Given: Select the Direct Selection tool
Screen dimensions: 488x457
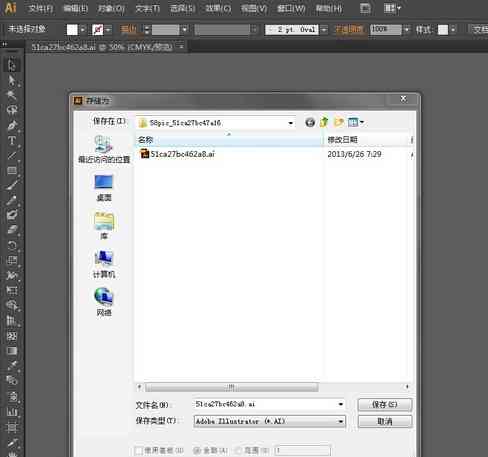Looking at the screenshot, I should tap(12, 80).
